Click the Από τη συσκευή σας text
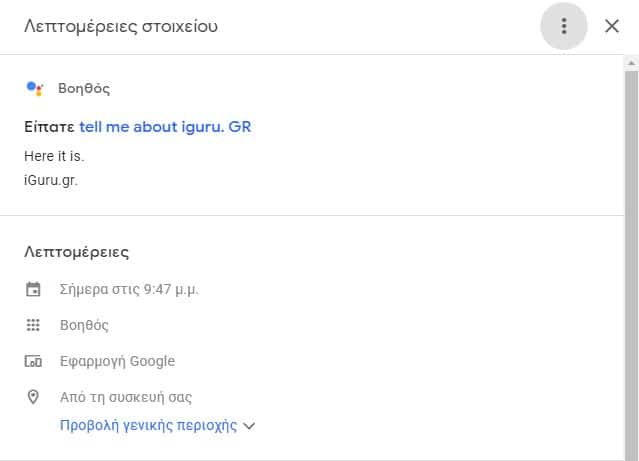639x461 pixels. coord(126,397)
